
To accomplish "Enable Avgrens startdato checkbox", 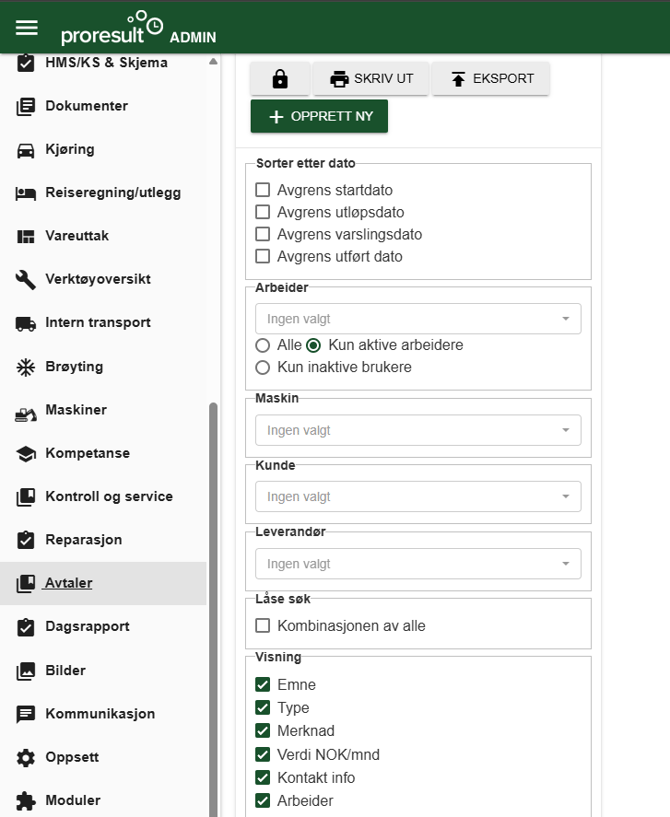I will click(263, 190).
